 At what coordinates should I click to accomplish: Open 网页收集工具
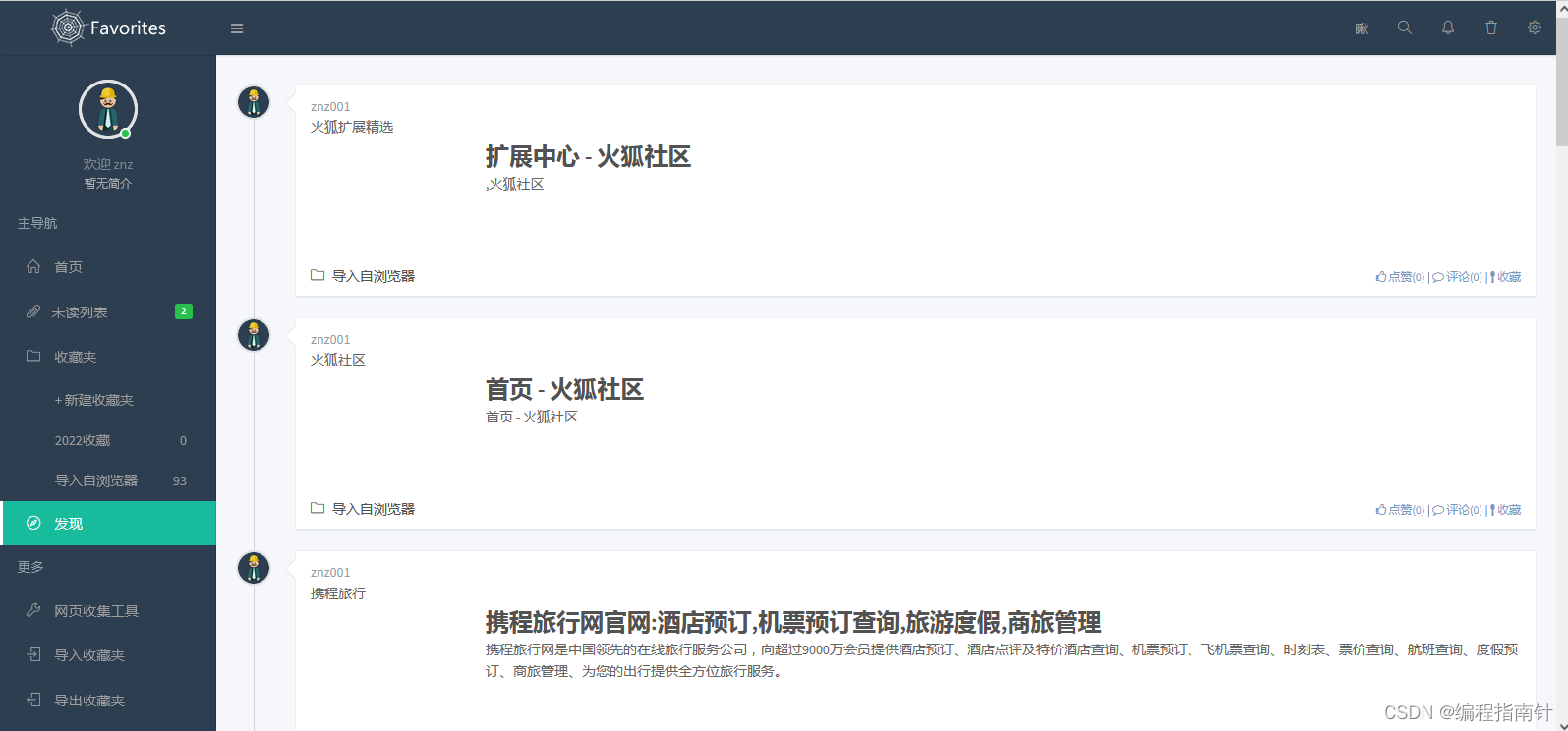[x=108, y=611]
